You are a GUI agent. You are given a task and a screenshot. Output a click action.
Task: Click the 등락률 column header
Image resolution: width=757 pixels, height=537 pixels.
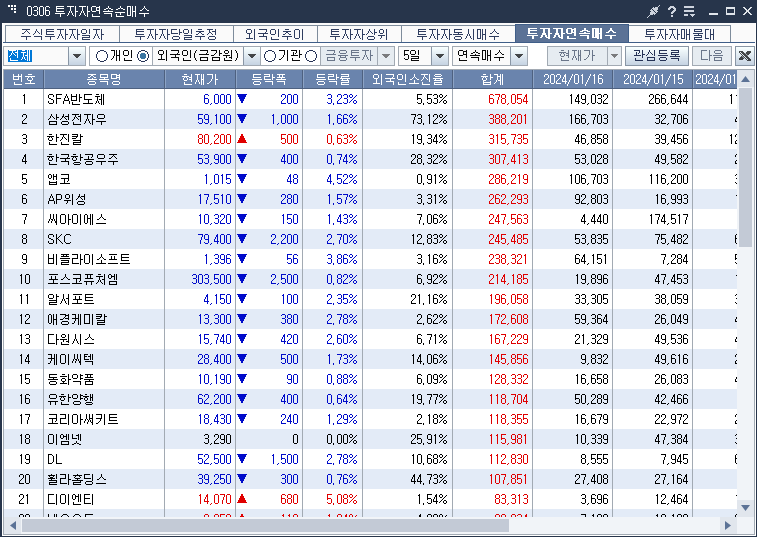click(x=333, y=79)
